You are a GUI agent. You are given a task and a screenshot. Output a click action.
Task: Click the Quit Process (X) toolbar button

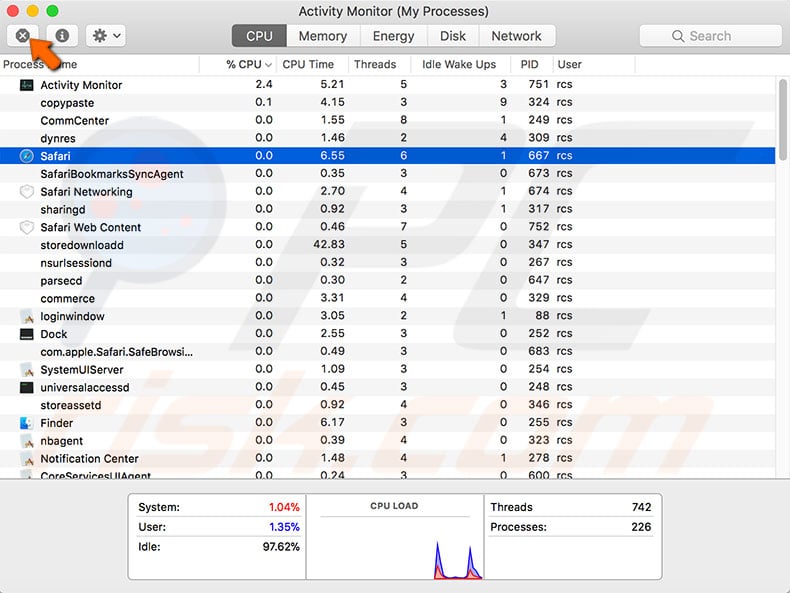(23, 36)
